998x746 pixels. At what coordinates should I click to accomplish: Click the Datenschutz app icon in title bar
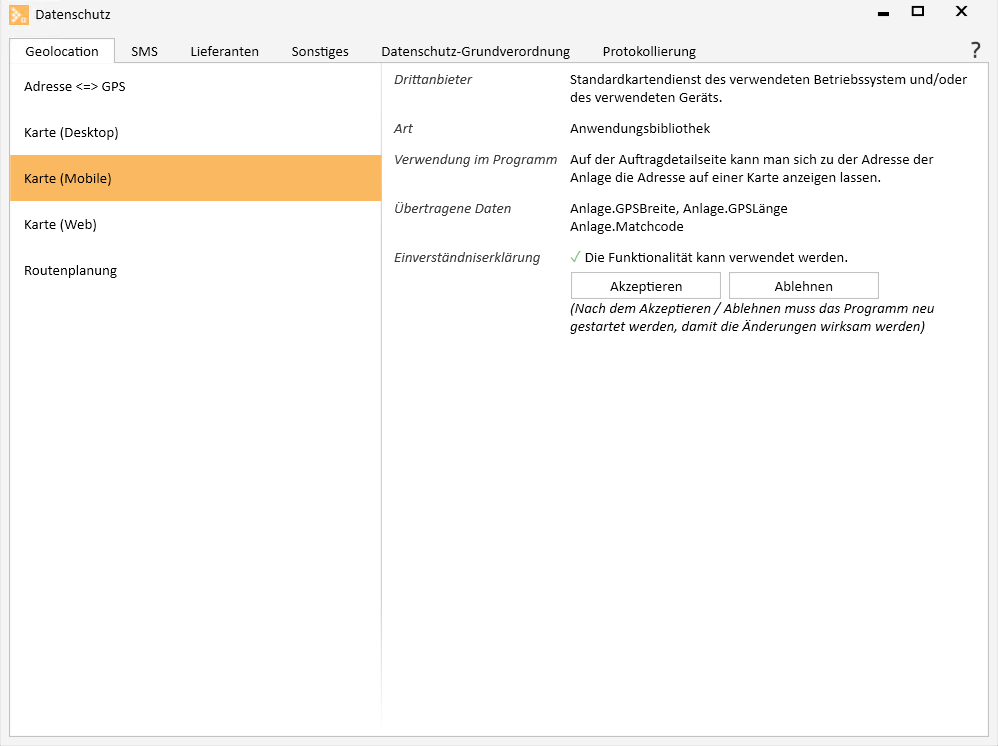19,14
